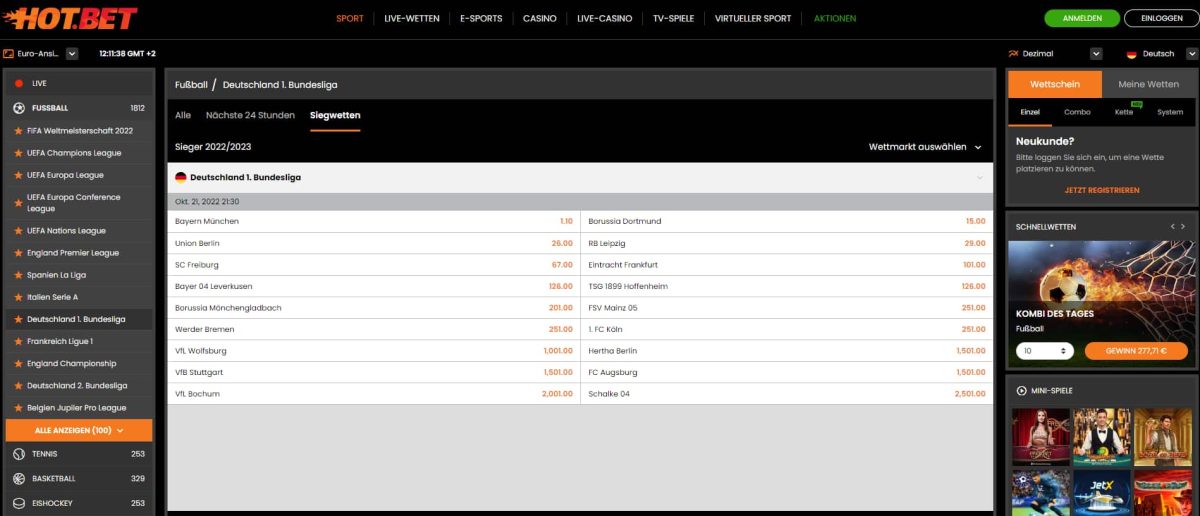Open LIVE-CASINO in the top navigation

[x=605, y=18]
